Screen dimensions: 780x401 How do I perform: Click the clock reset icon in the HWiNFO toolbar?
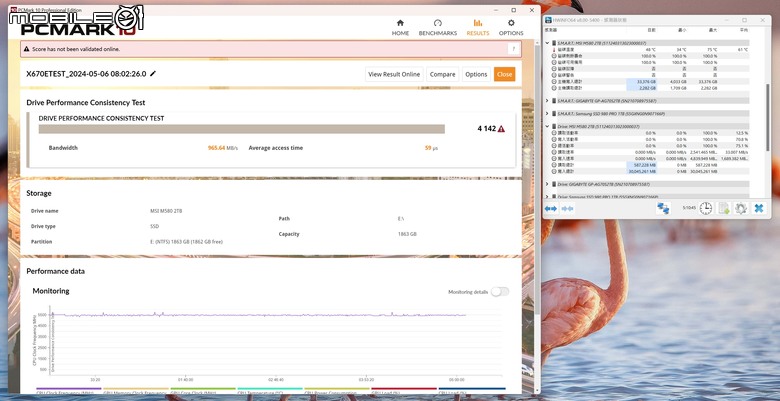(x=705, y=208)
